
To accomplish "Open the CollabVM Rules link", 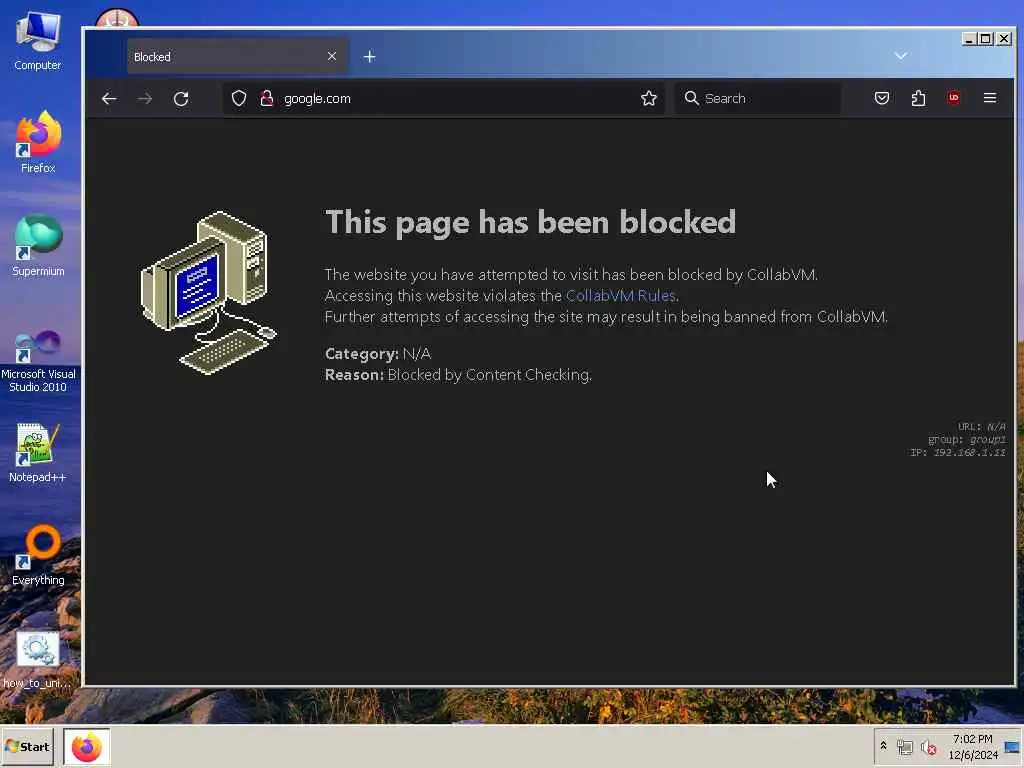I will (620, 296).
